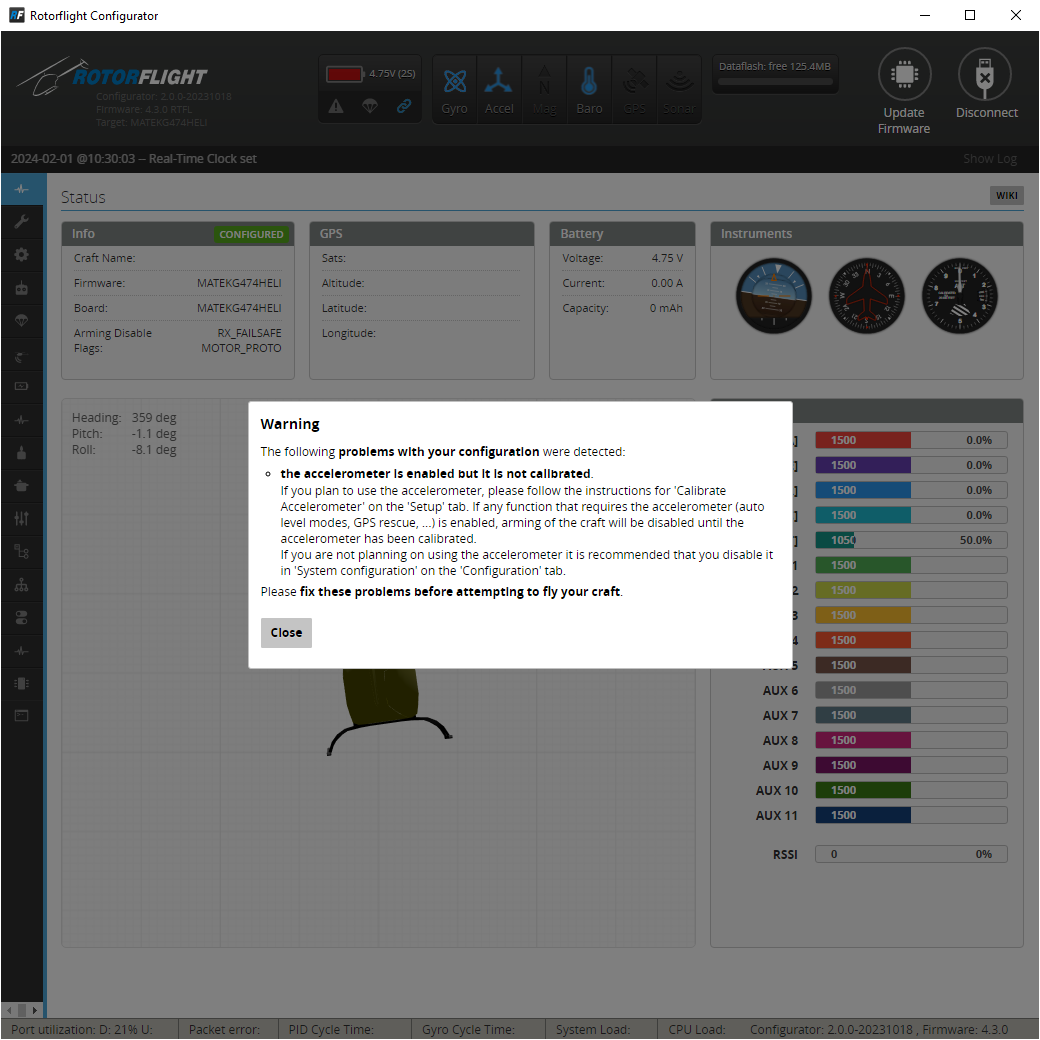Click the link status icon under battery

click(x=403, y=106)
